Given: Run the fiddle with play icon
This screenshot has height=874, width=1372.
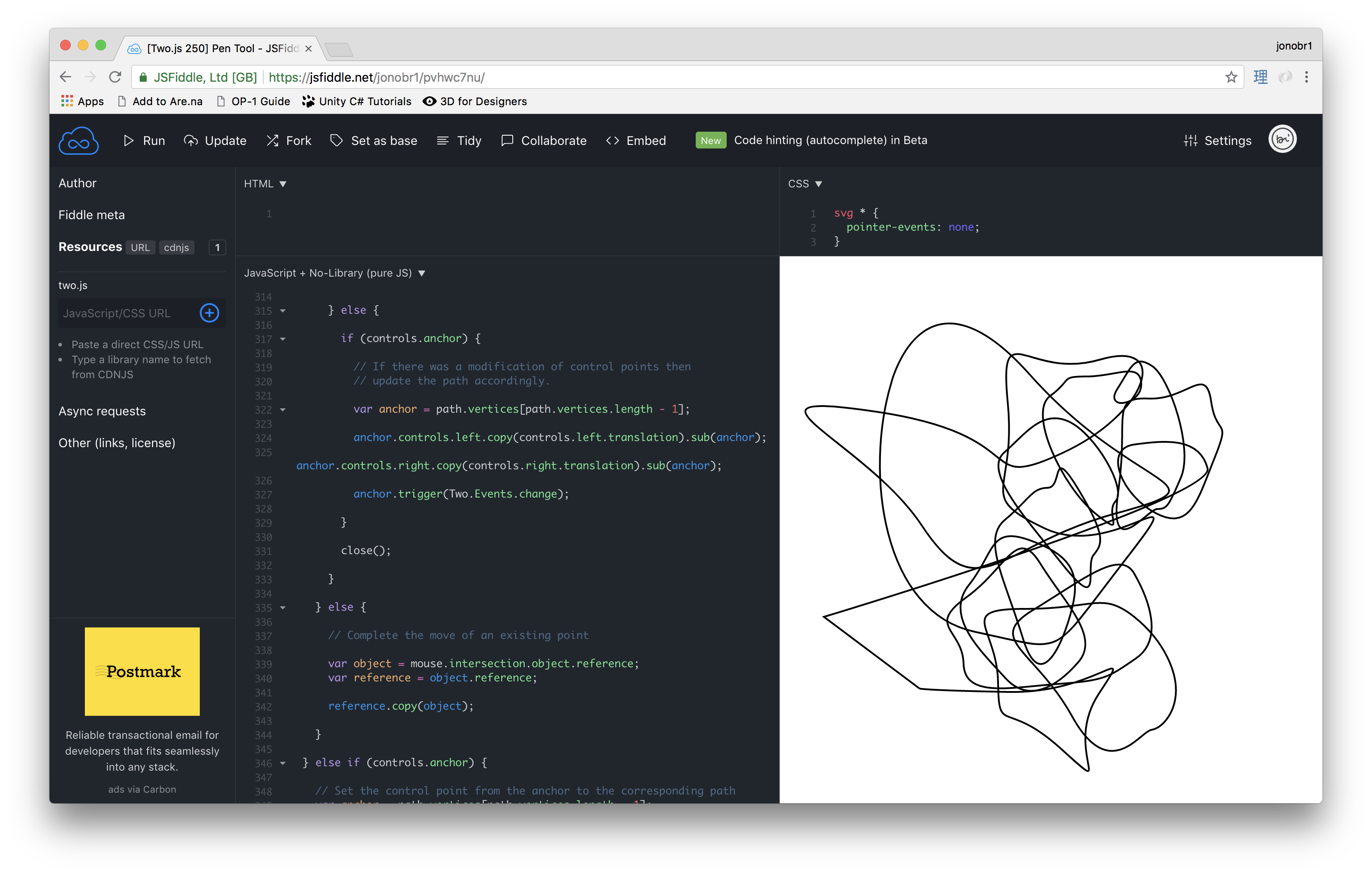Looking at the screenshot, I should pos(144,141).
